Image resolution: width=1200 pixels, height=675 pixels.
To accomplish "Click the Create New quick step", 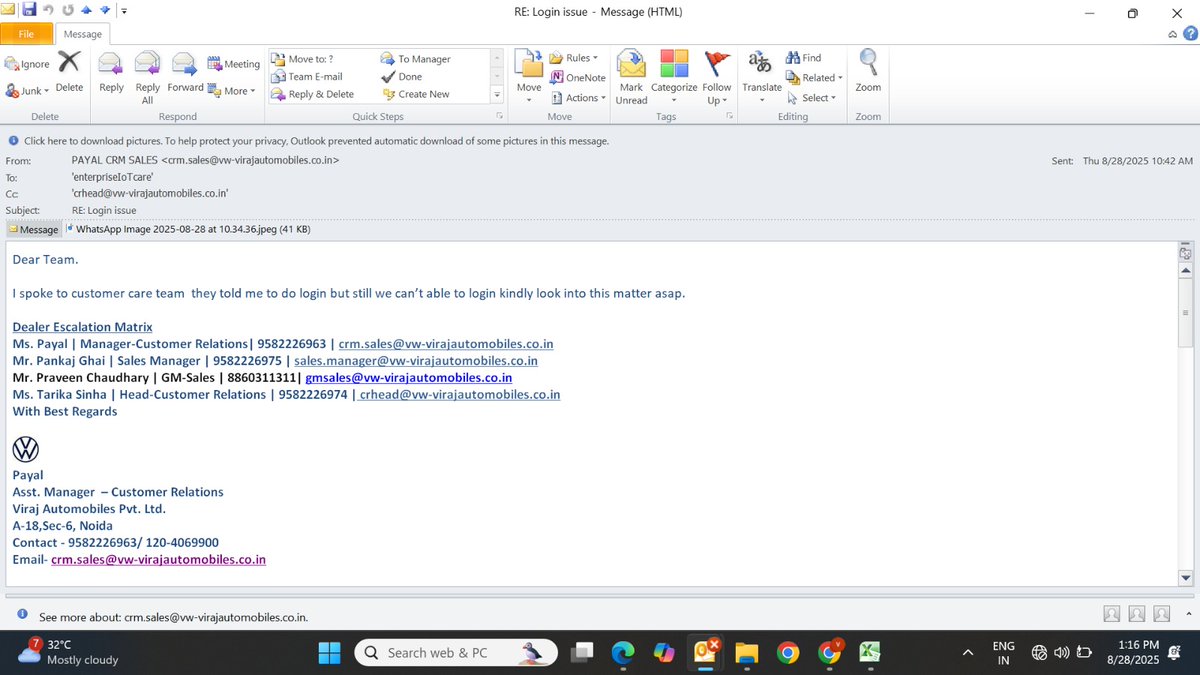I will click(416, 94).
